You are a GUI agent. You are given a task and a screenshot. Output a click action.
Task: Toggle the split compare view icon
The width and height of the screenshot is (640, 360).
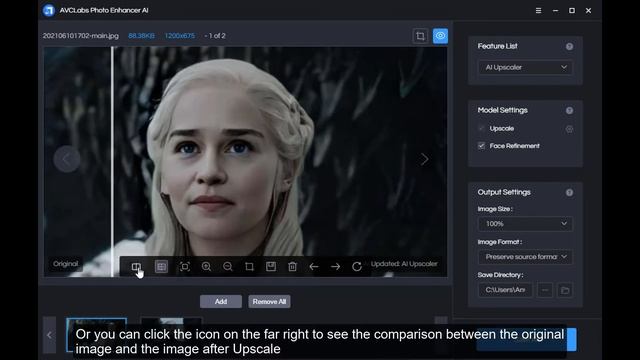136,267
